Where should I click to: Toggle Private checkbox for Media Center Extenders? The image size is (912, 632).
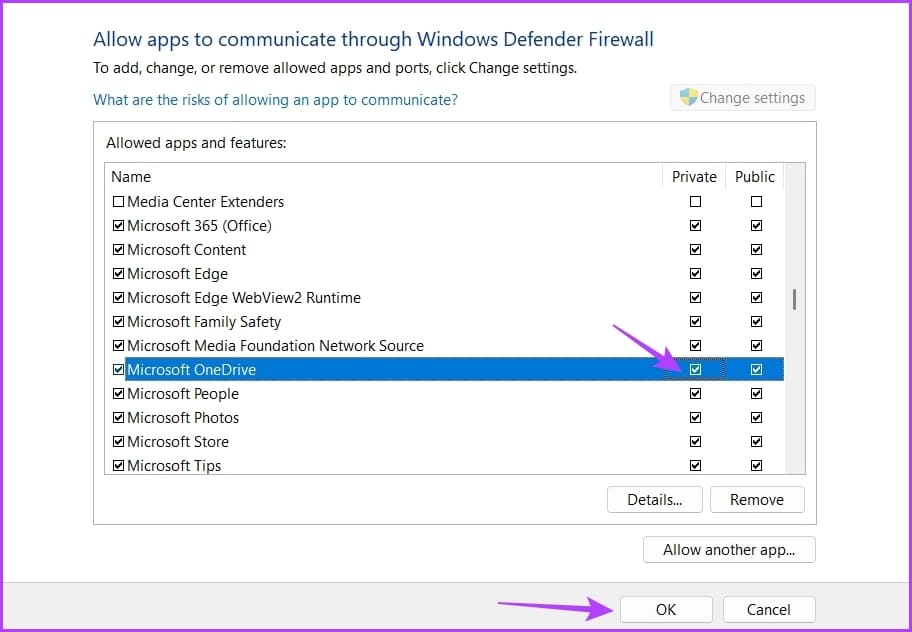coord(695,202)
